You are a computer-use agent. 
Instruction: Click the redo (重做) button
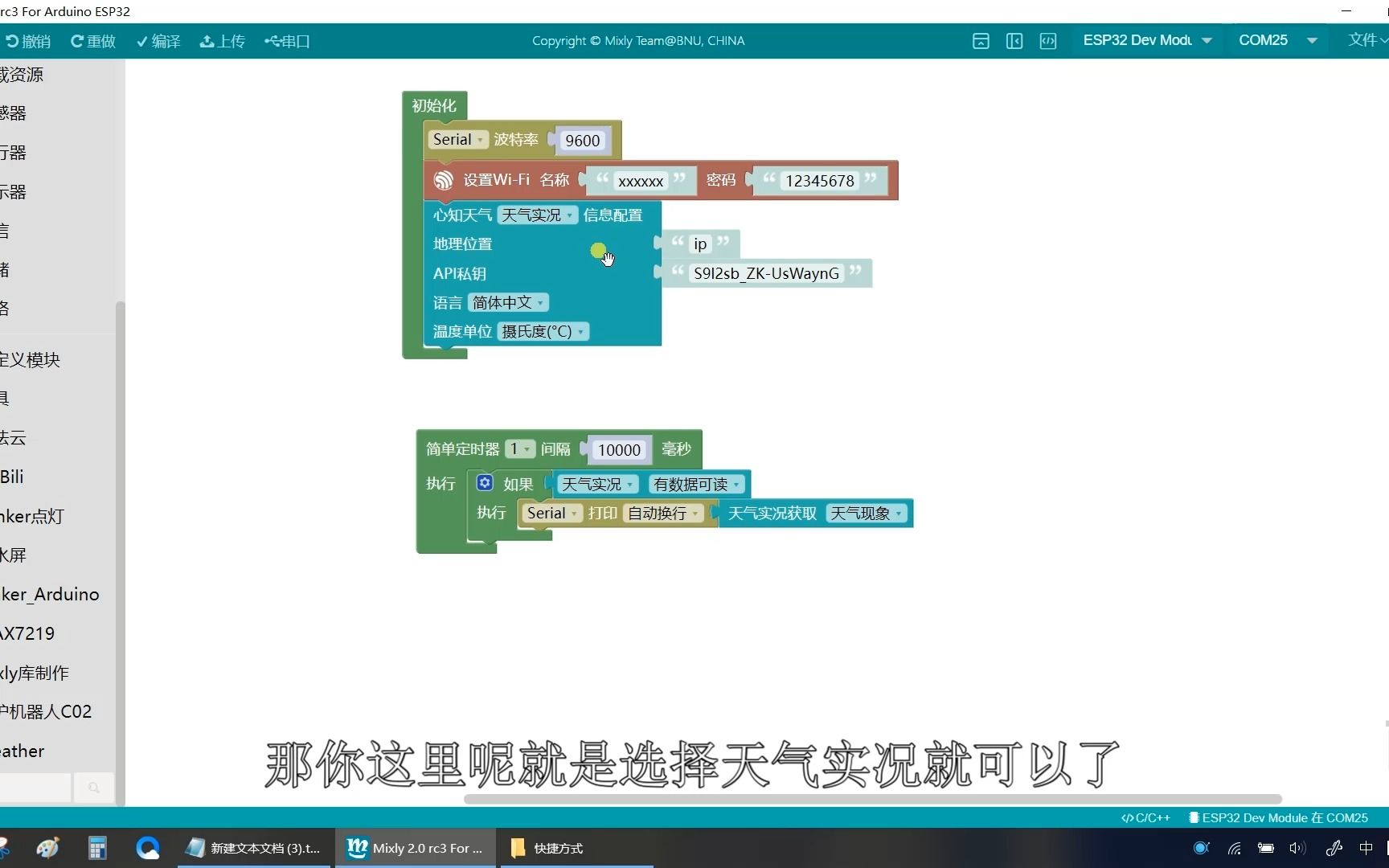click(x=93, y=41)
